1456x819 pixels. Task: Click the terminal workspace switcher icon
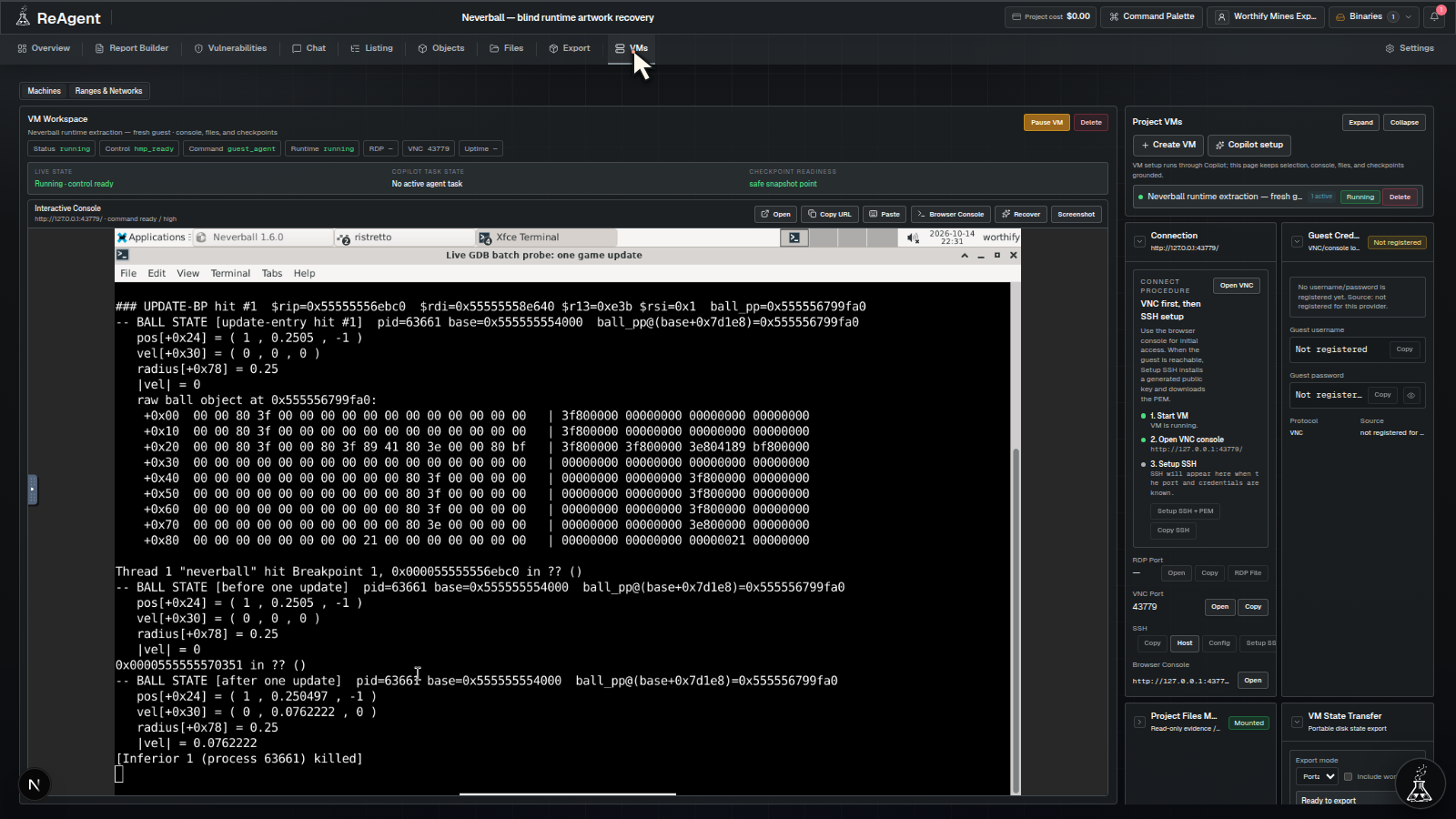(x=794, y=238)
